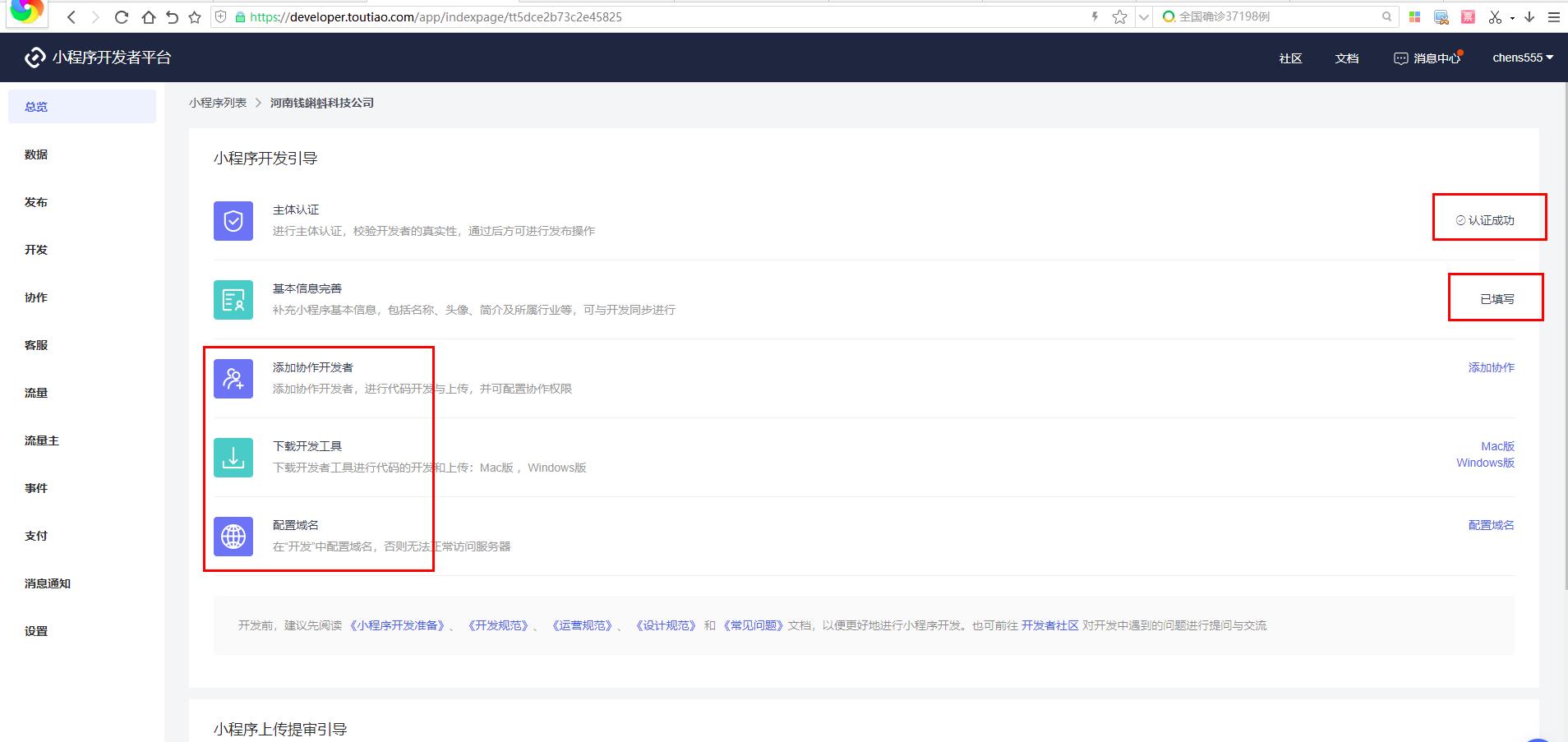
Task: Open the scissors tool dropdown arrow
Action: [1512, 18]
